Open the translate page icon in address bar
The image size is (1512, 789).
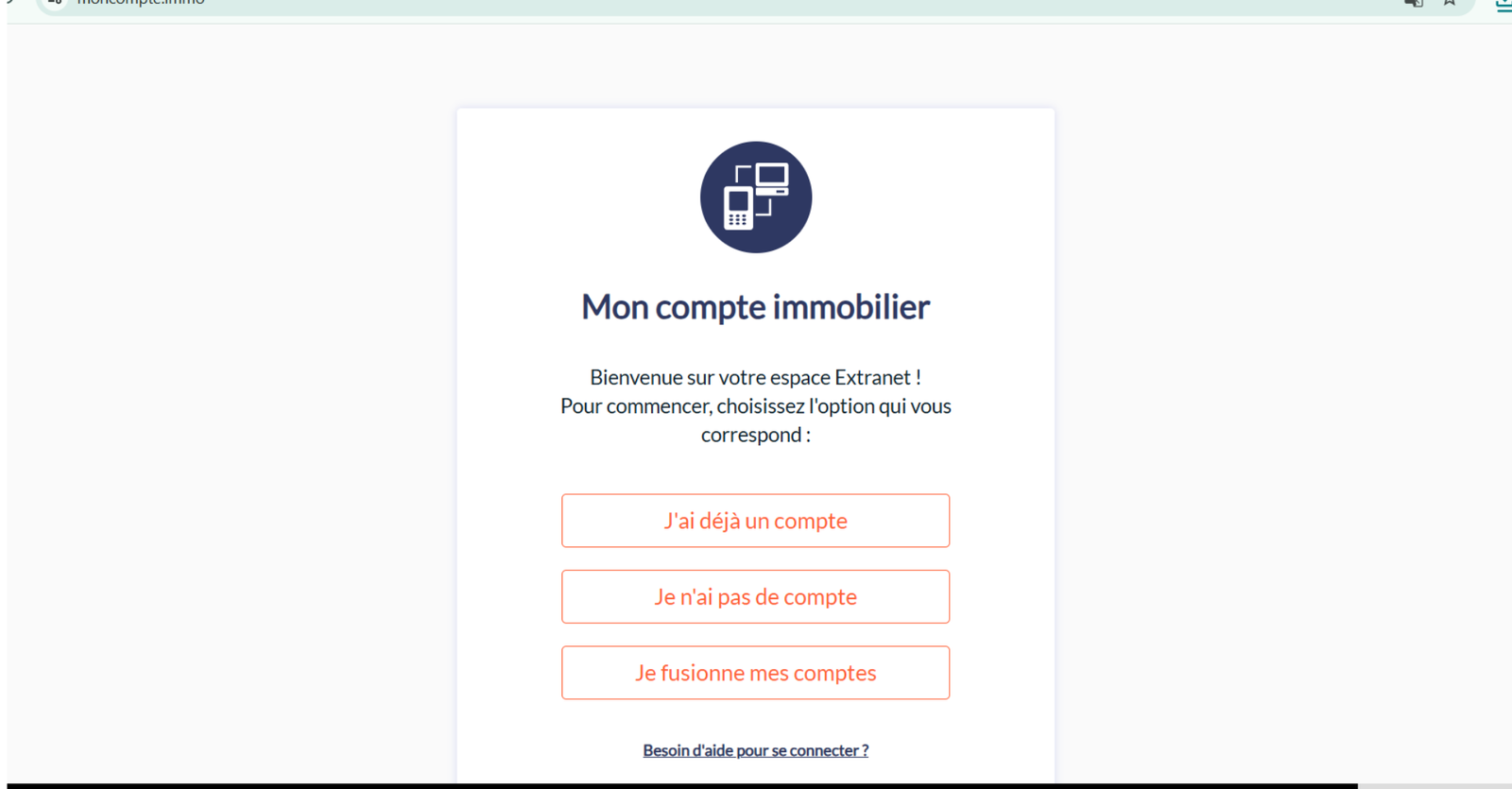(1414, 3)
